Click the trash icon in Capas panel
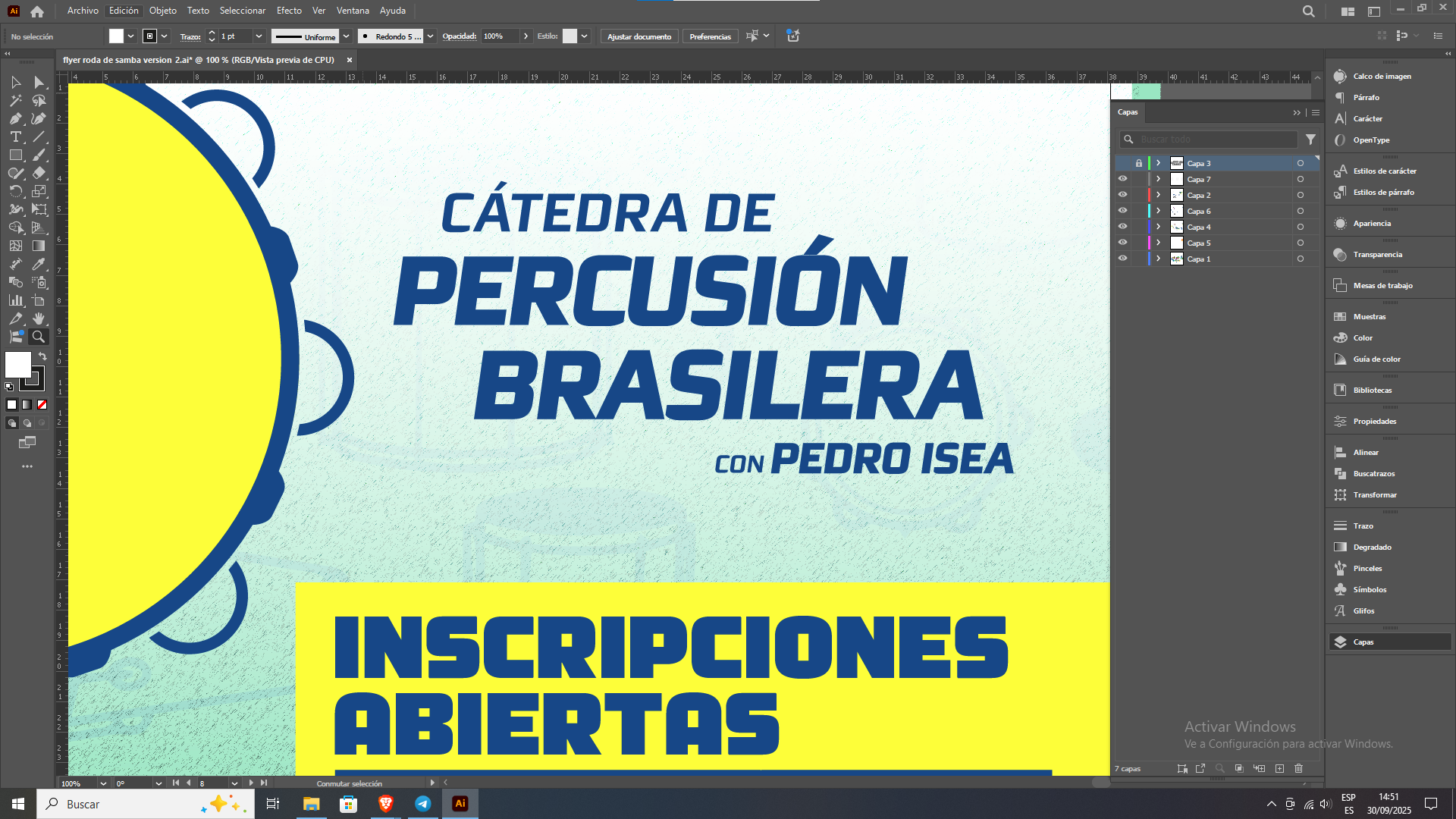This screenshot has height=819, width=1456. pyautogui.click(x=1298, y=769)
